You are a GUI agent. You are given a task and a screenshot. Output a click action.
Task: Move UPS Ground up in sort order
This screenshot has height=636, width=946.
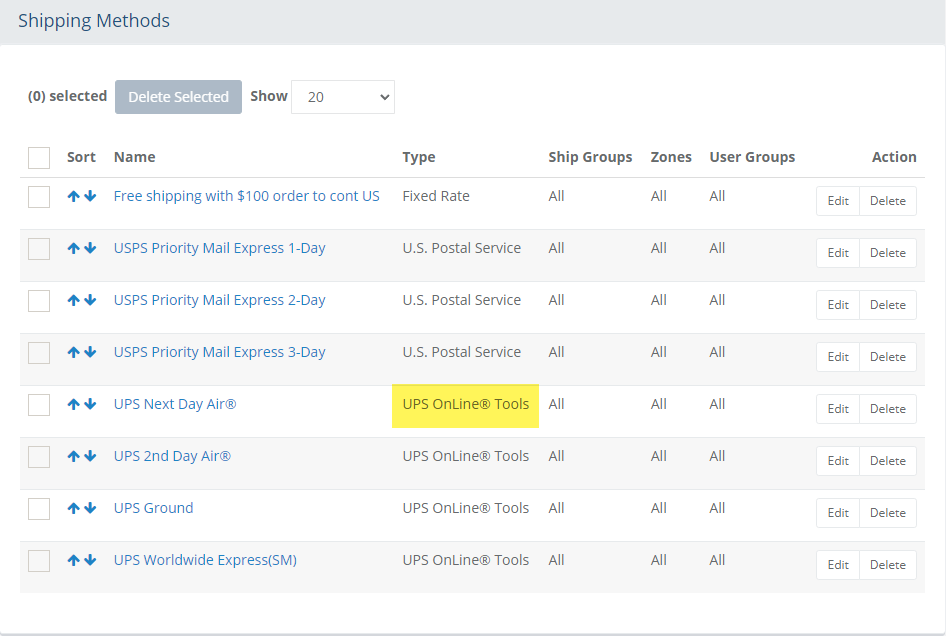coord(73,508)
